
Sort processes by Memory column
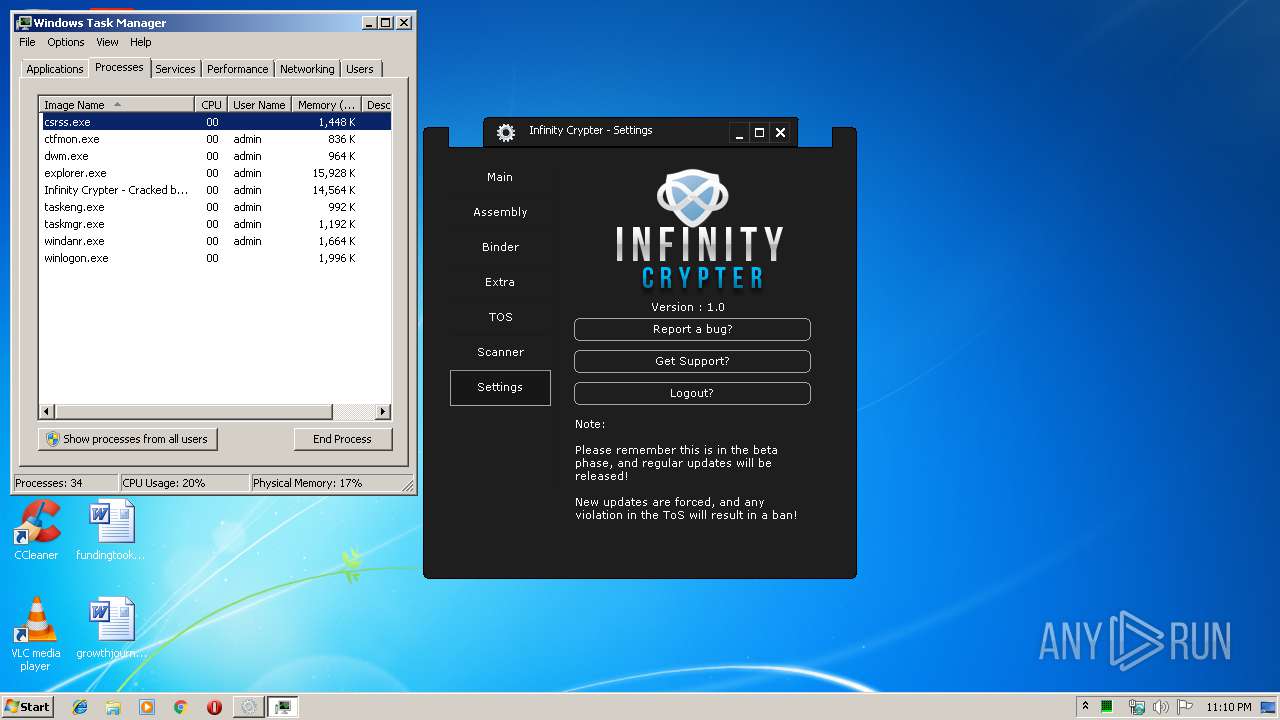click(x=326, y=105)
